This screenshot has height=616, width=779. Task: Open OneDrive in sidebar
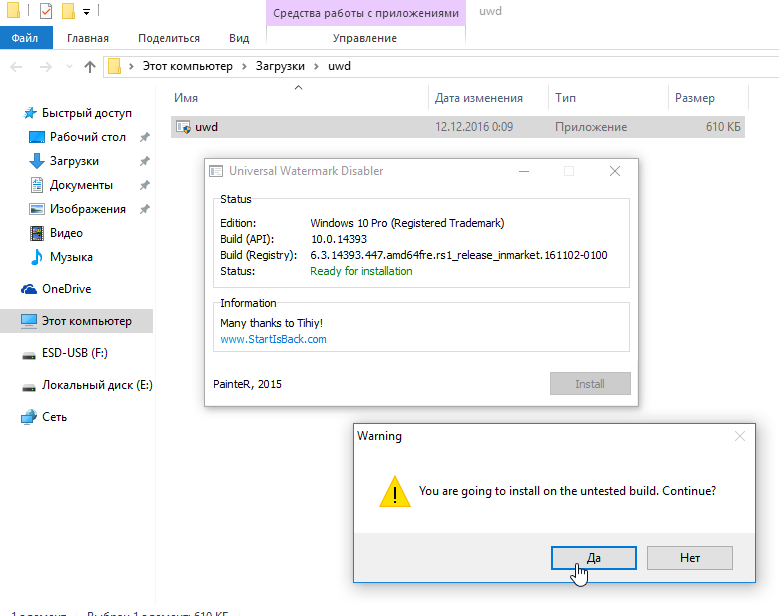pos(67,289)
